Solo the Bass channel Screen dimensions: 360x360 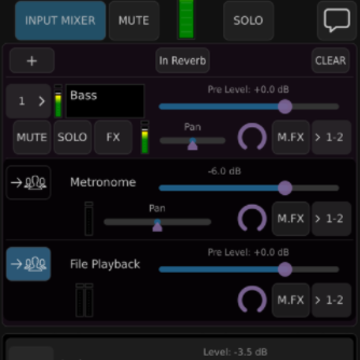pos(72,137)
